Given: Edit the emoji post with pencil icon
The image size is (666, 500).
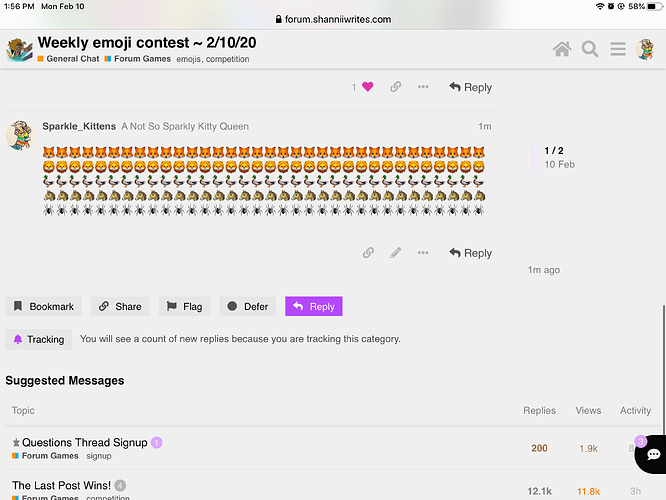Looking at the screenshot, I should 395,253.
